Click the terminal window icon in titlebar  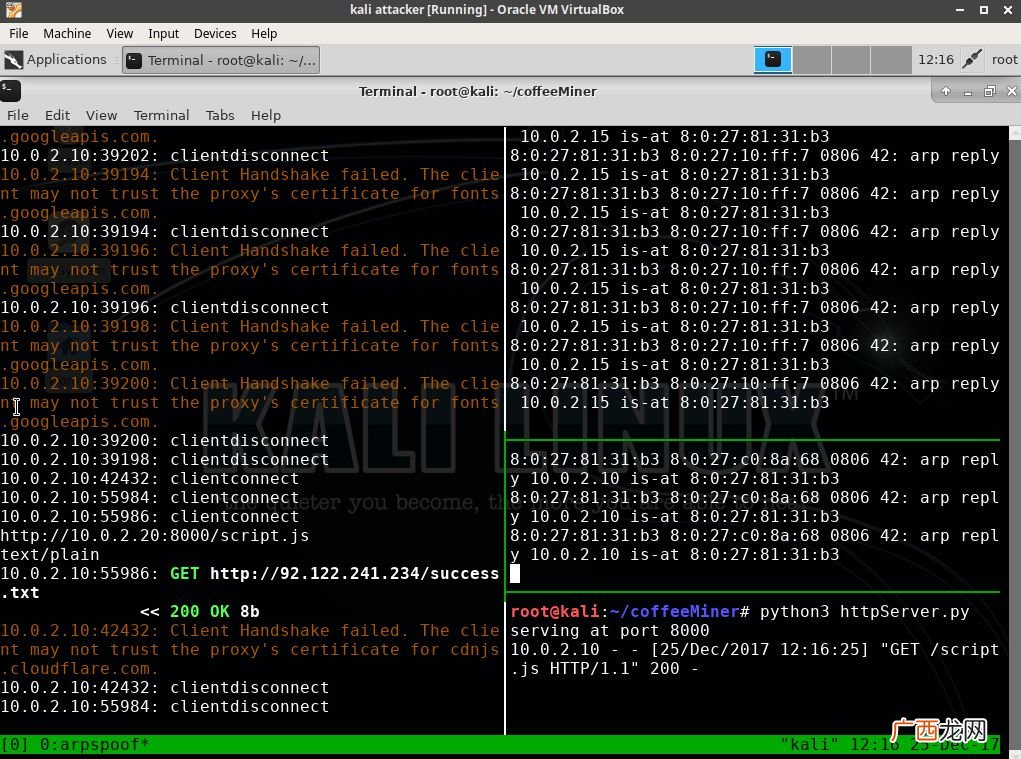10,91
